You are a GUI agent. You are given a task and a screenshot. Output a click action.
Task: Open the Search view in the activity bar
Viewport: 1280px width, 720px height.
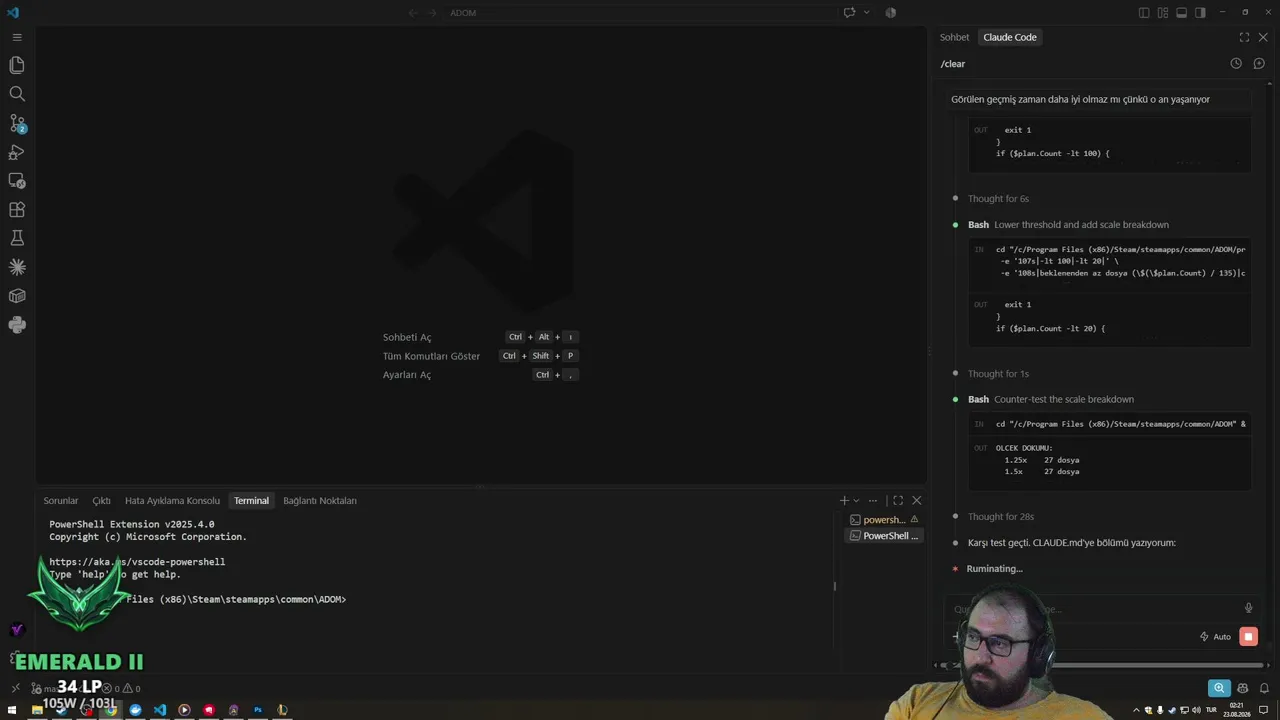[17, 94]
